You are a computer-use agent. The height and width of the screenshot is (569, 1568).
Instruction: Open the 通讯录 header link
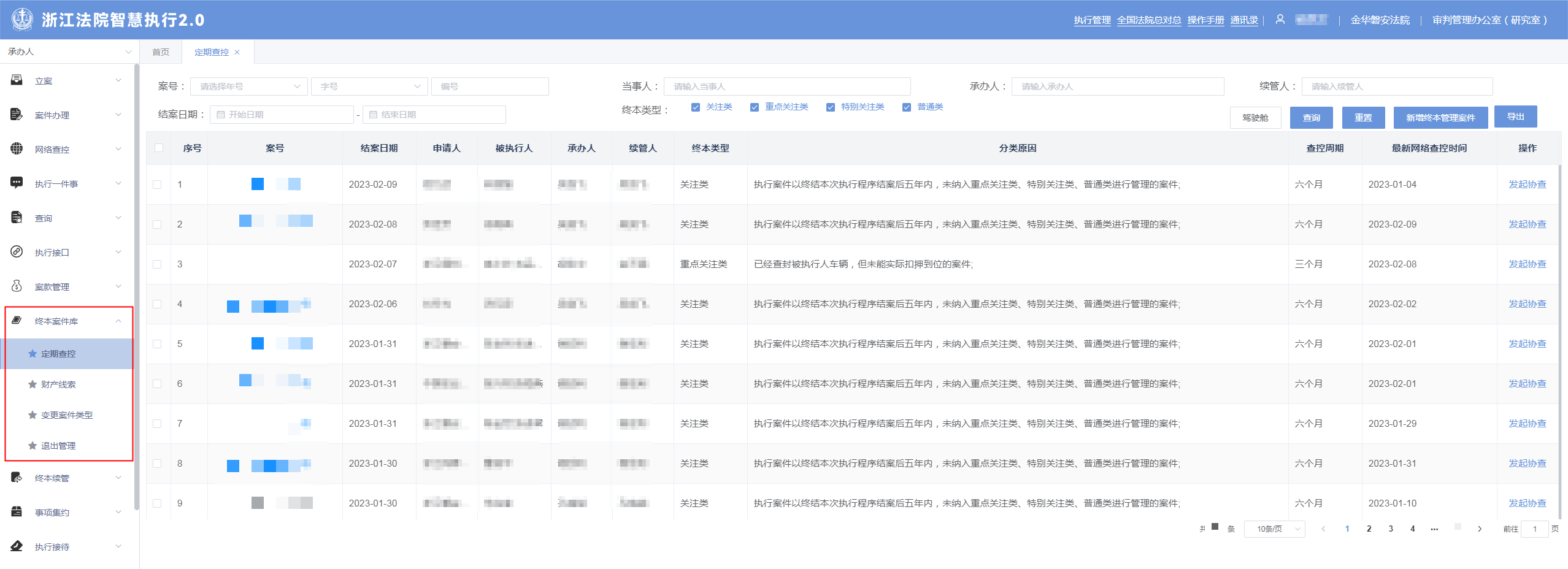1244,20
